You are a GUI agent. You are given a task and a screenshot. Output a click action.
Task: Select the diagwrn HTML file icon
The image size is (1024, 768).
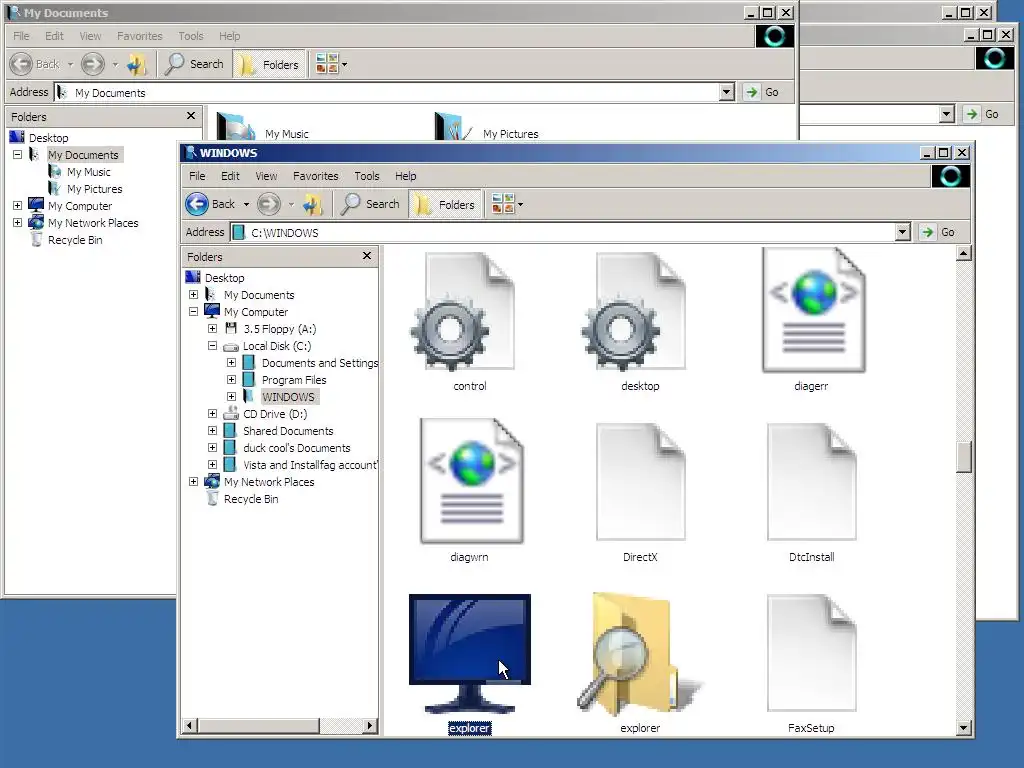tap(471, 481)
